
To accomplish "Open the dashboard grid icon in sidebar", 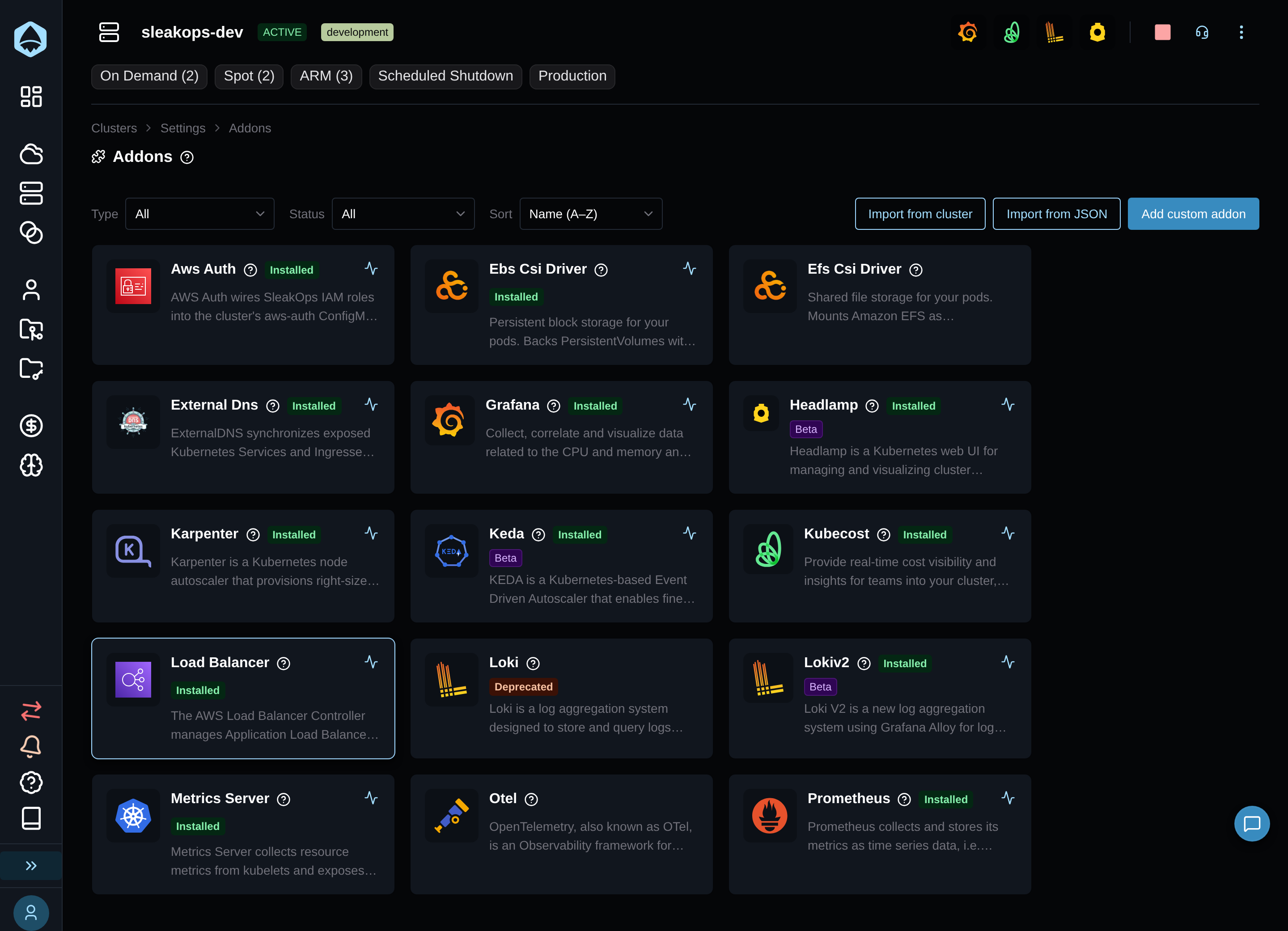I will (31, 97).
